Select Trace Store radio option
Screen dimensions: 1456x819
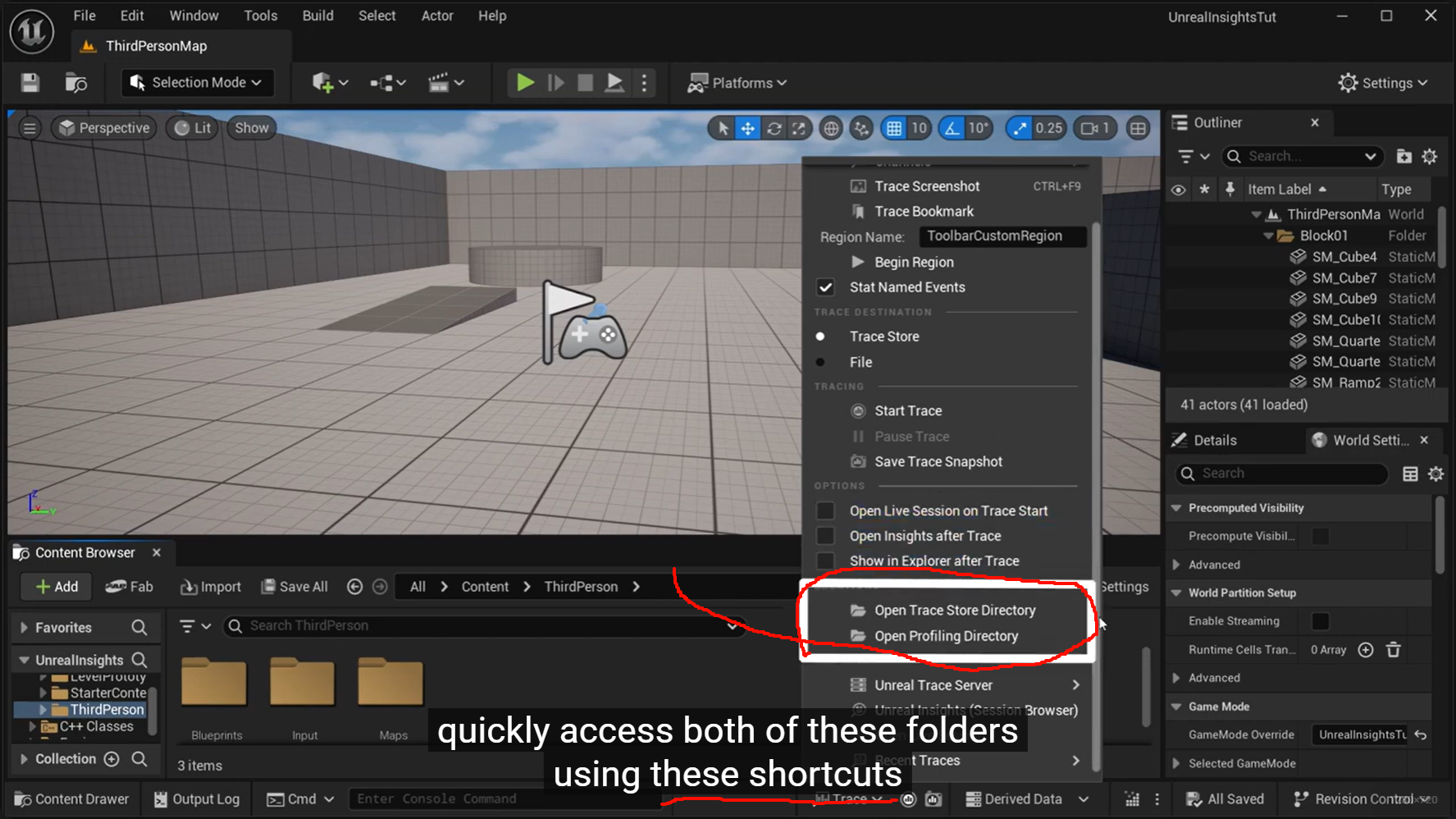tap(820, 336)
